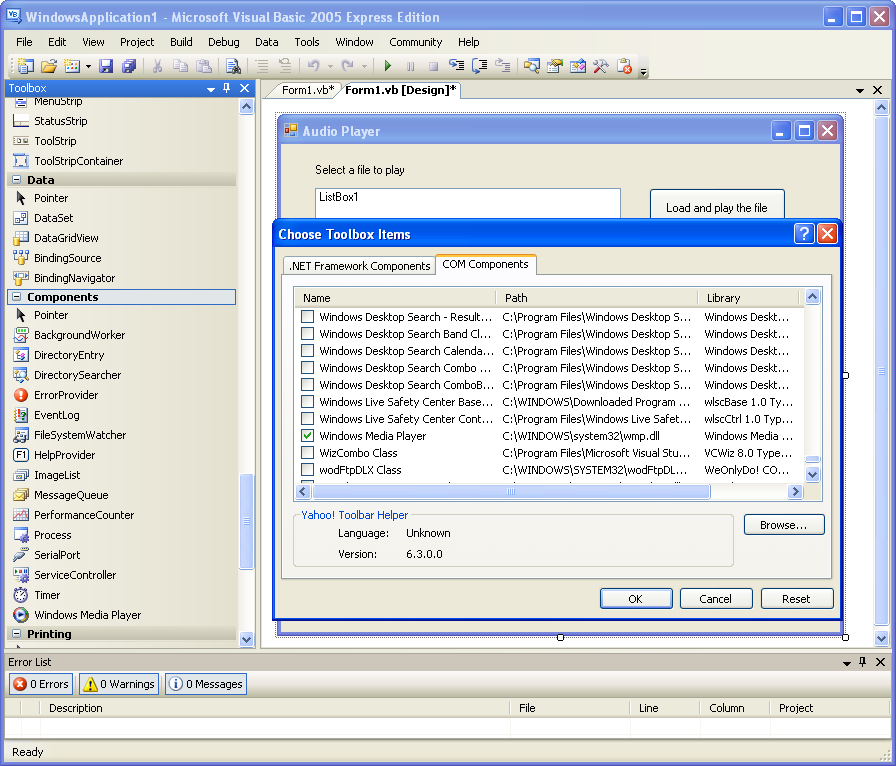Click the Find toolbar icon
Image resolution: width=896 pixels, height=766 pixels.
(233, 66)
